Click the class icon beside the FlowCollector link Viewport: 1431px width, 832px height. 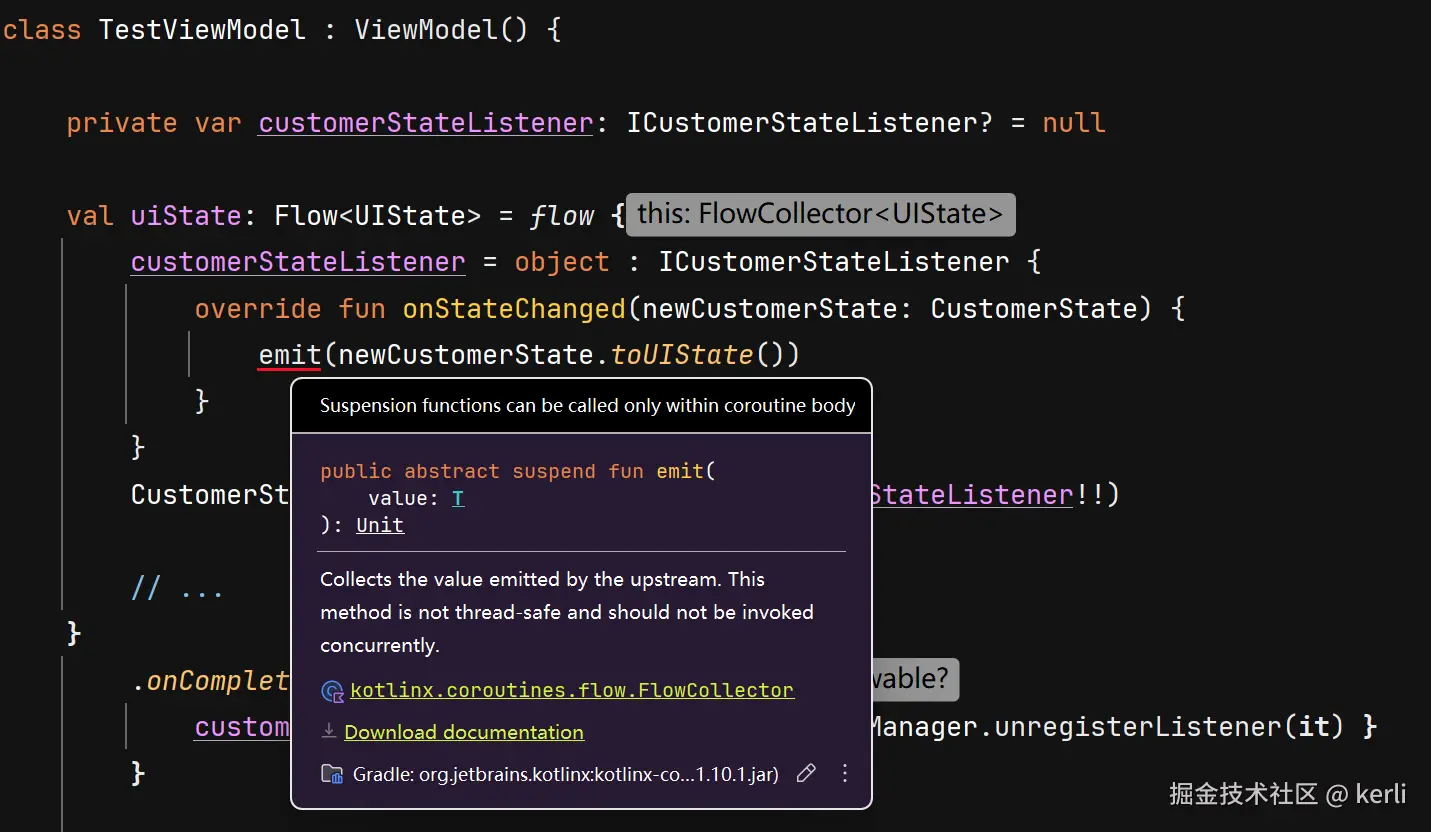332,691
